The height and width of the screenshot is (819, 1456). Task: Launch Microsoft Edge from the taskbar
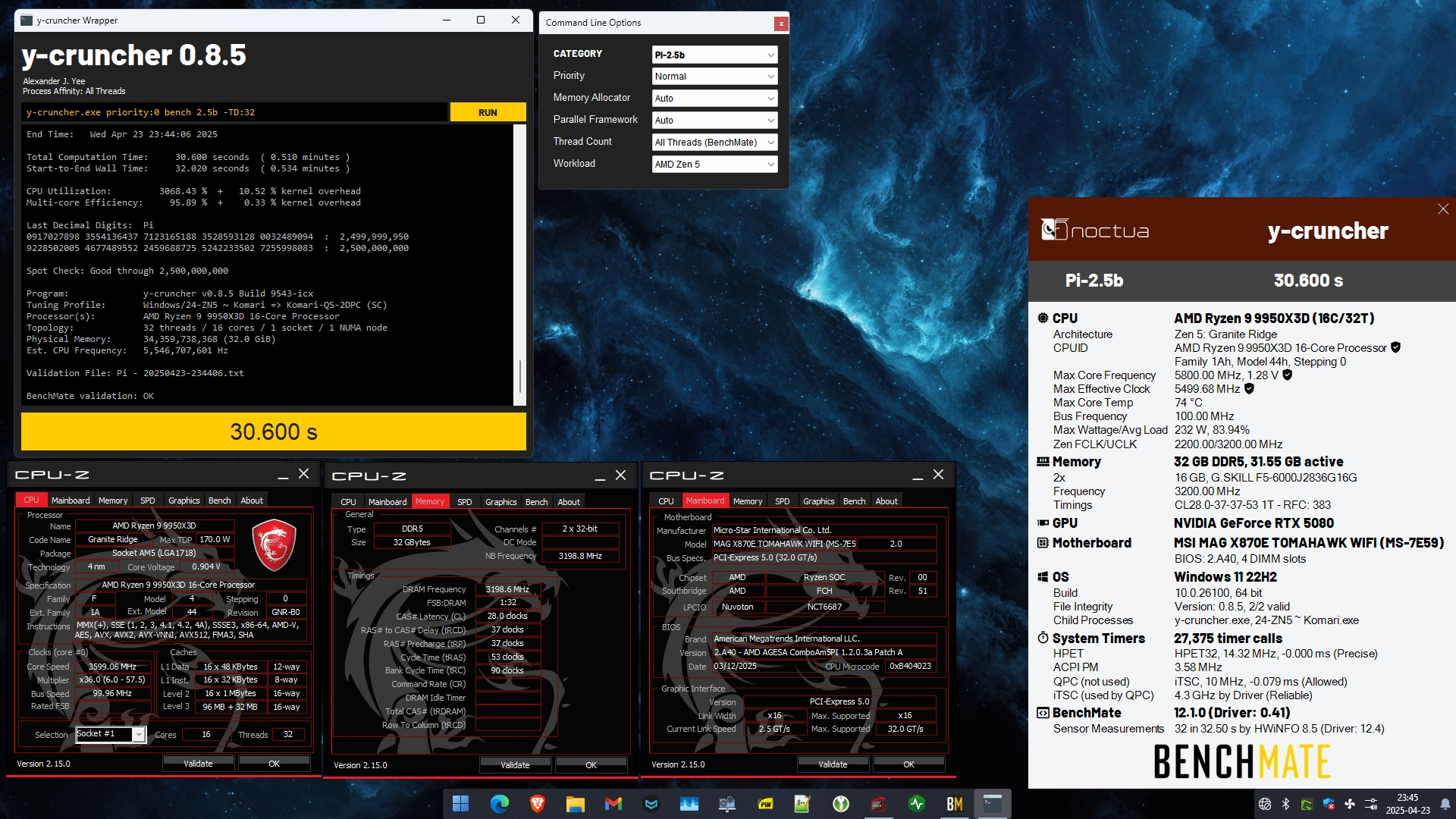(x=499, y=804)
